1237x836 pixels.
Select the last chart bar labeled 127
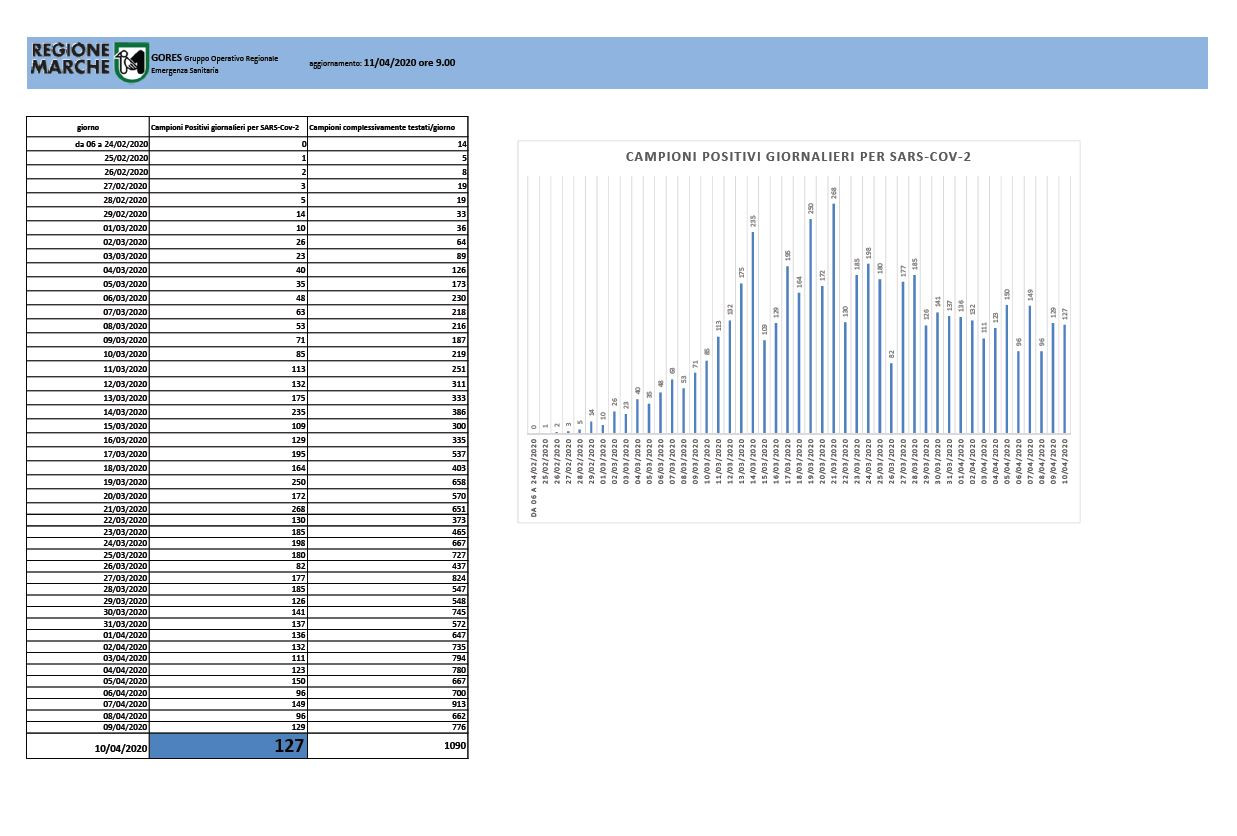pyautogui.click(x=1065, y=379)
